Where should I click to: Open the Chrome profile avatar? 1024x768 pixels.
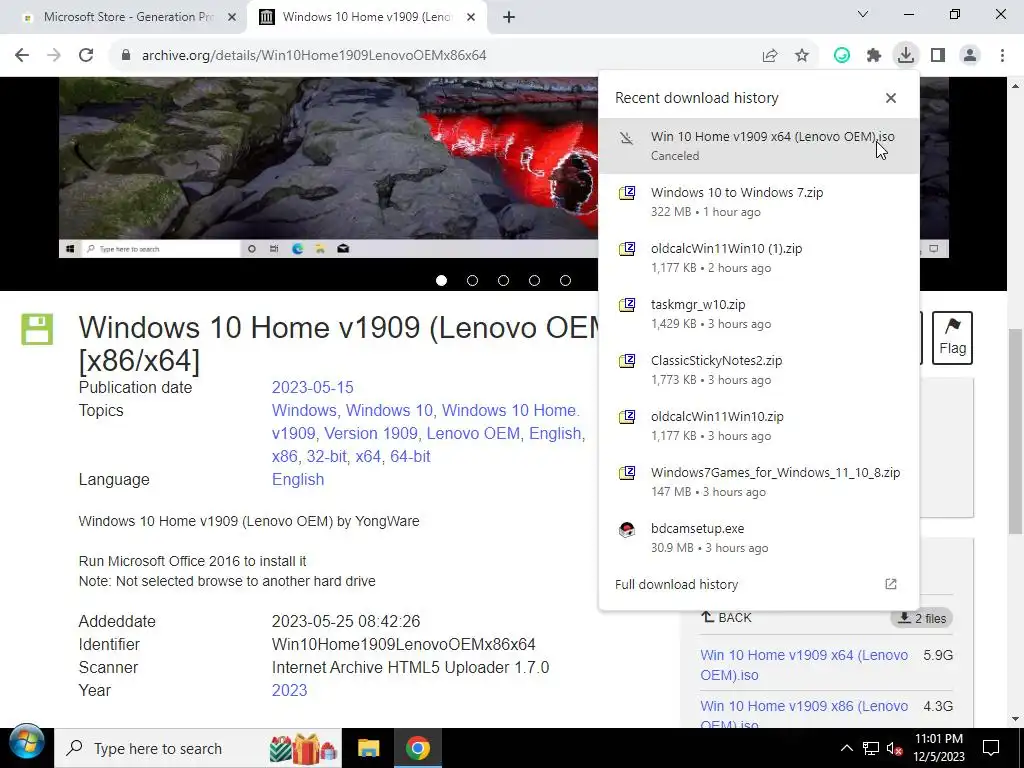click(x=970, y=56)
